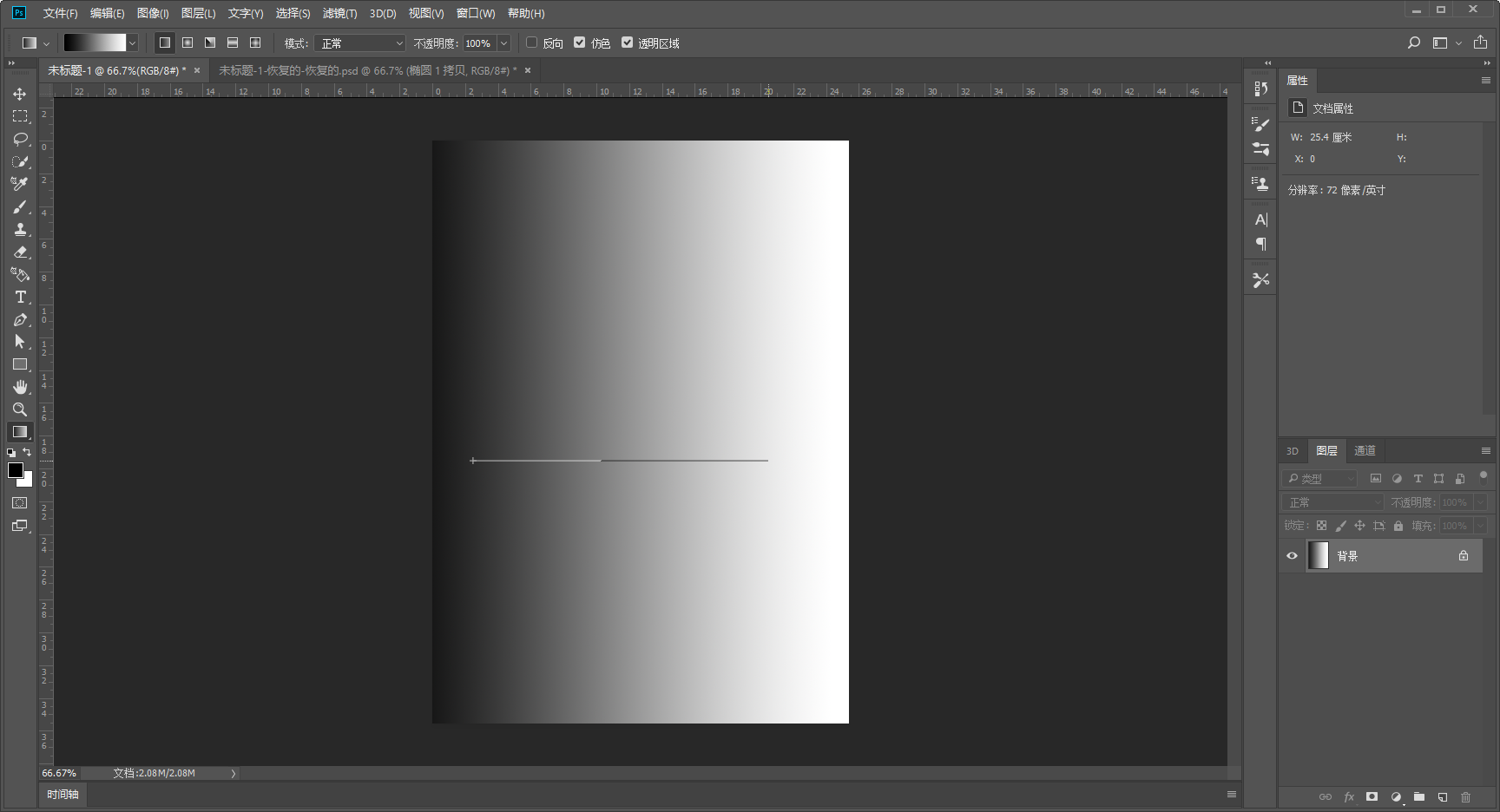The width and height of the screenshot is (1500, 812).
Task: Click the gradient preview swatch to edit
Action: click(x=95, y=43)
